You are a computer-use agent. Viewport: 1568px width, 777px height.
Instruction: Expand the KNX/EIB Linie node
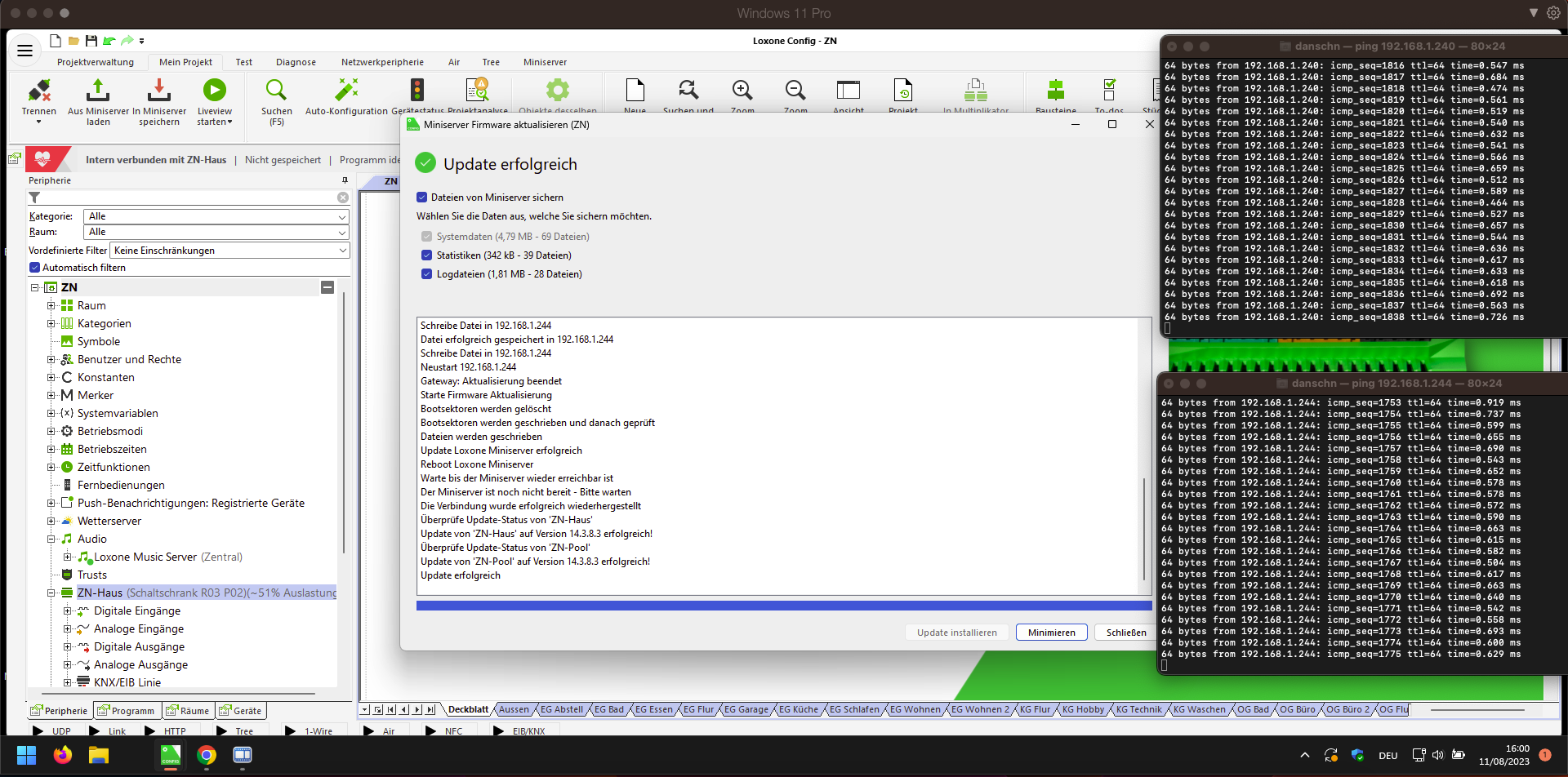tap(67, 683)
